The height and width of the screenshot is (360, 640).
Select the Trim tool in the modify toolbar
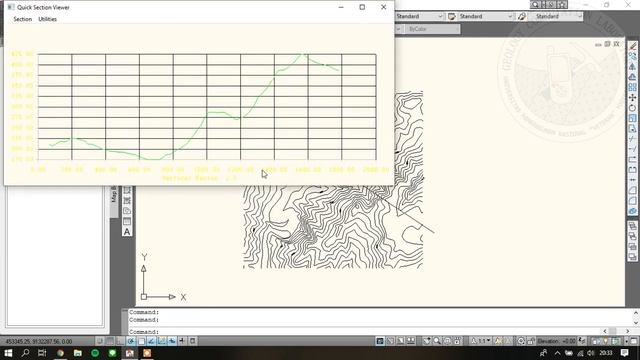point(632,139)
